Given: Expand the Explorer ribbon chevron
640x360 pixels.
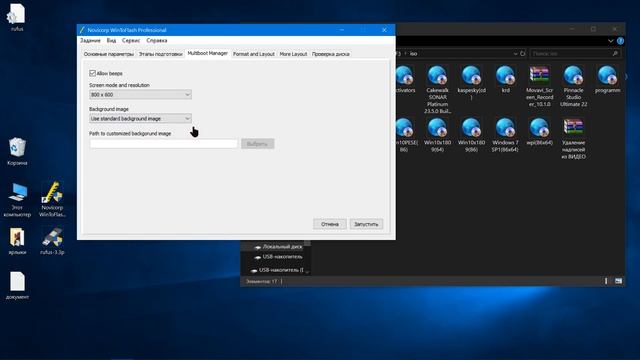Looking at the screenshot, I should (611, 41).
